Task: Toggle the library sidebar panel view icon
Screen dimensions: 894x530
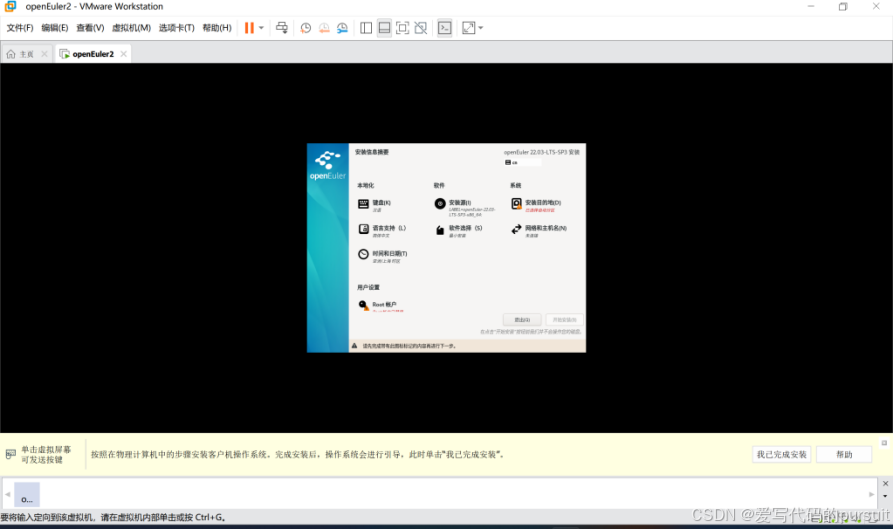Action: tap(366, 28)
